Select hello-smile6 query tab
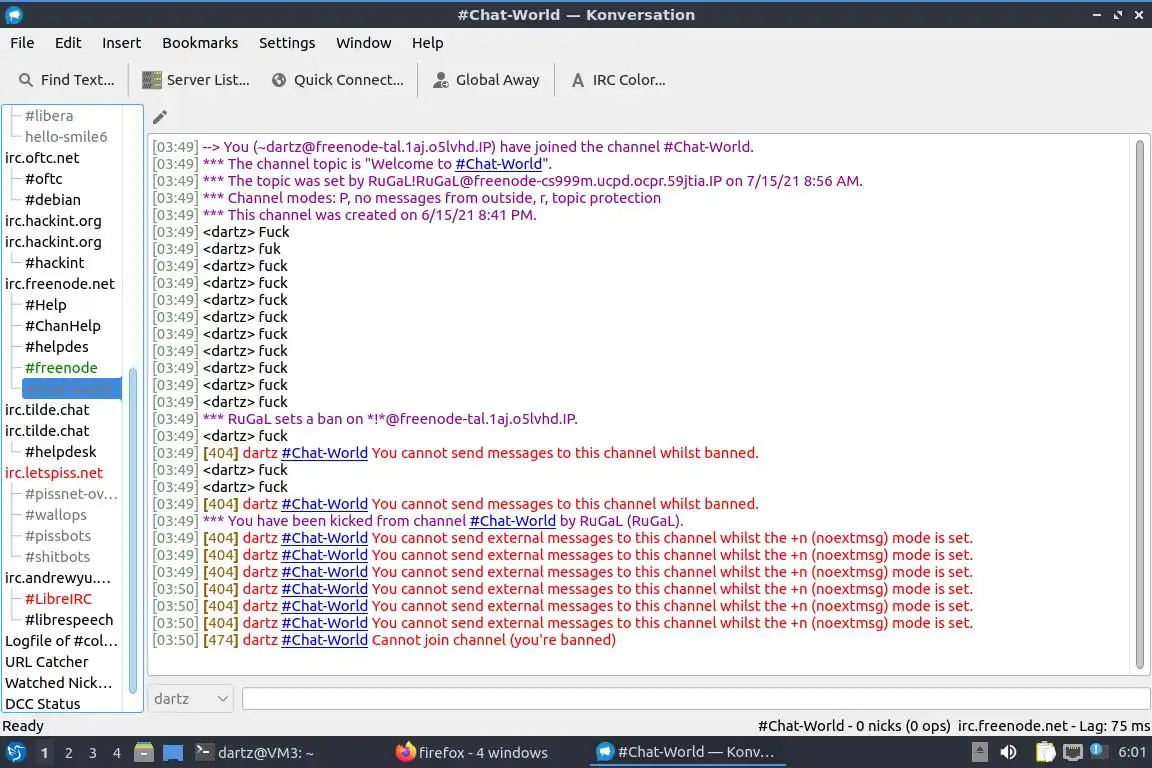Viewport: 1152px width, 768px height. pyautogui.click(x=66, y=137)
